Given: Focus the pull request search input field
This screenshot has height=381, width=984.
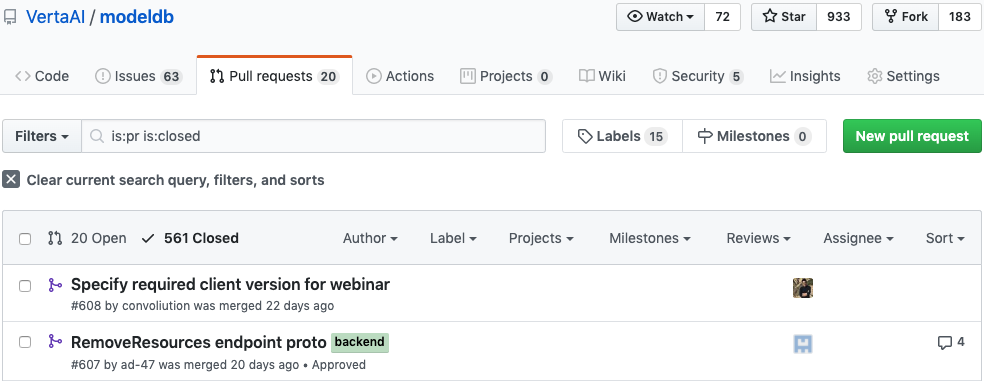Looking at the screenshot, I should point(313,136).
